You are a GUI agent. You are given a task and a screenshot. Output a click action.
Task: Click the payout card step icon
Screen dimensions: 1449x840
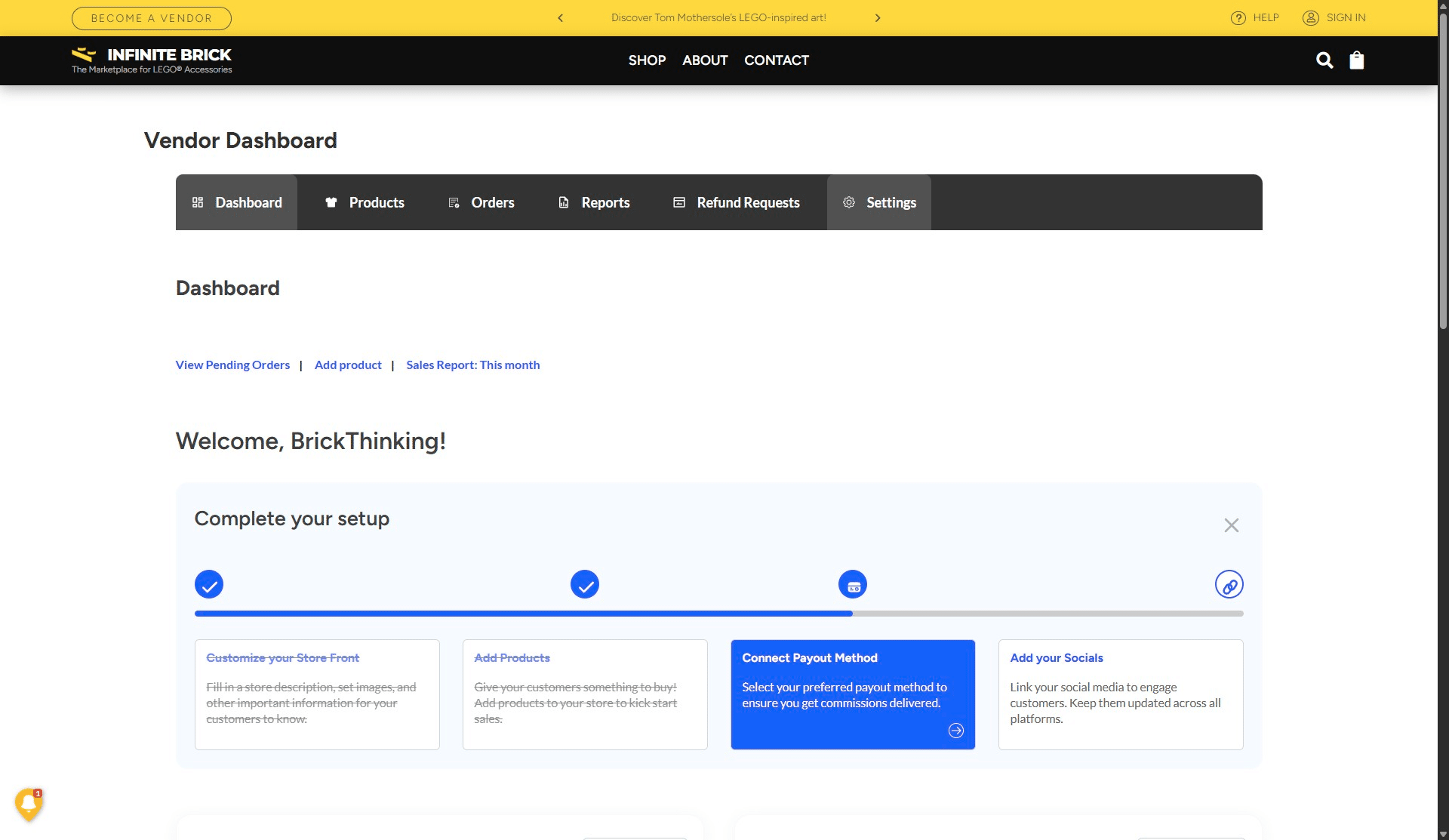click(x=853, y=584)
